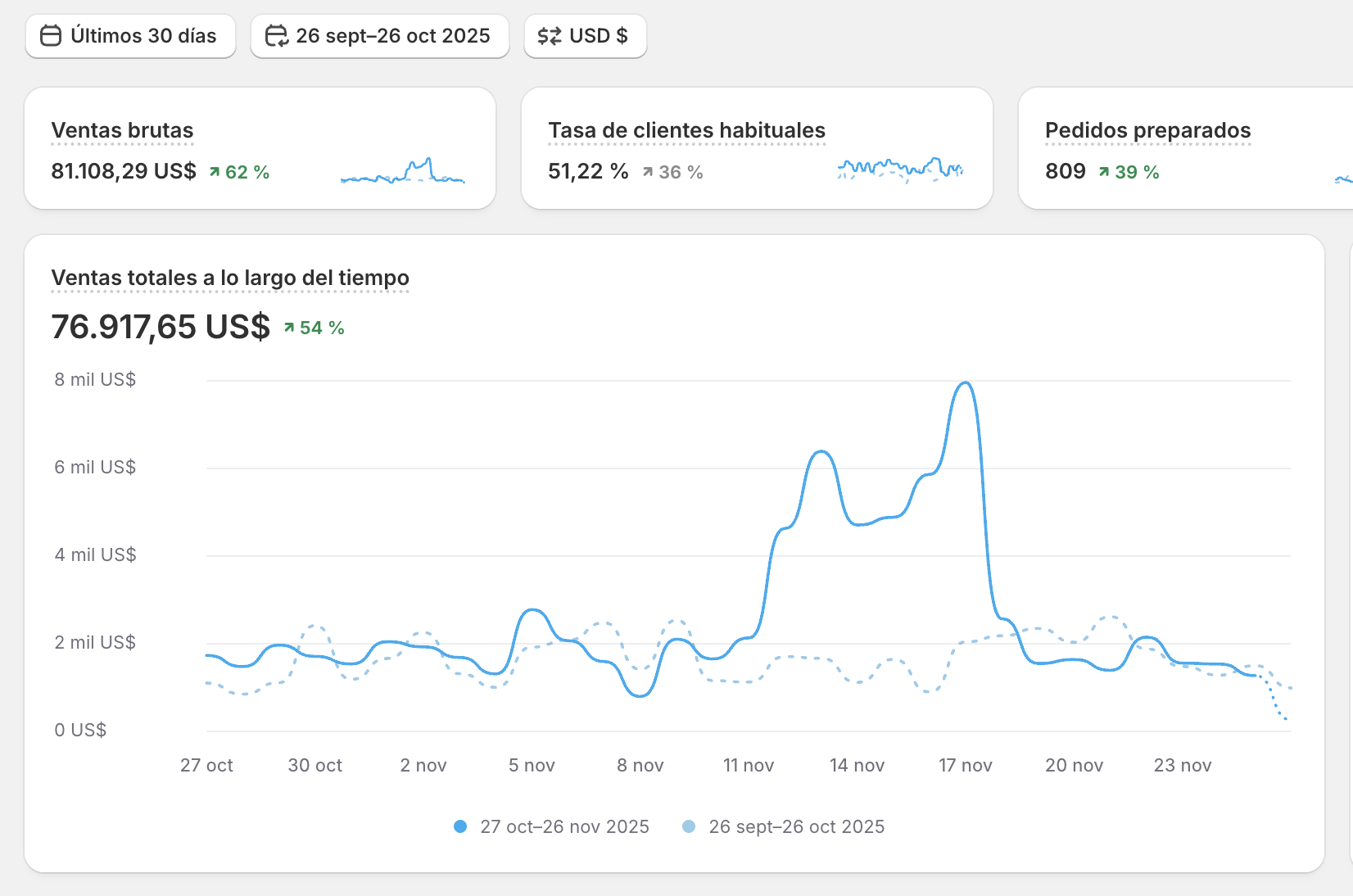Screen dimensions: 1353x896
Task: Click the 6 mil US$ axis label
Action: pyautogui.click(x=95, y=467)
